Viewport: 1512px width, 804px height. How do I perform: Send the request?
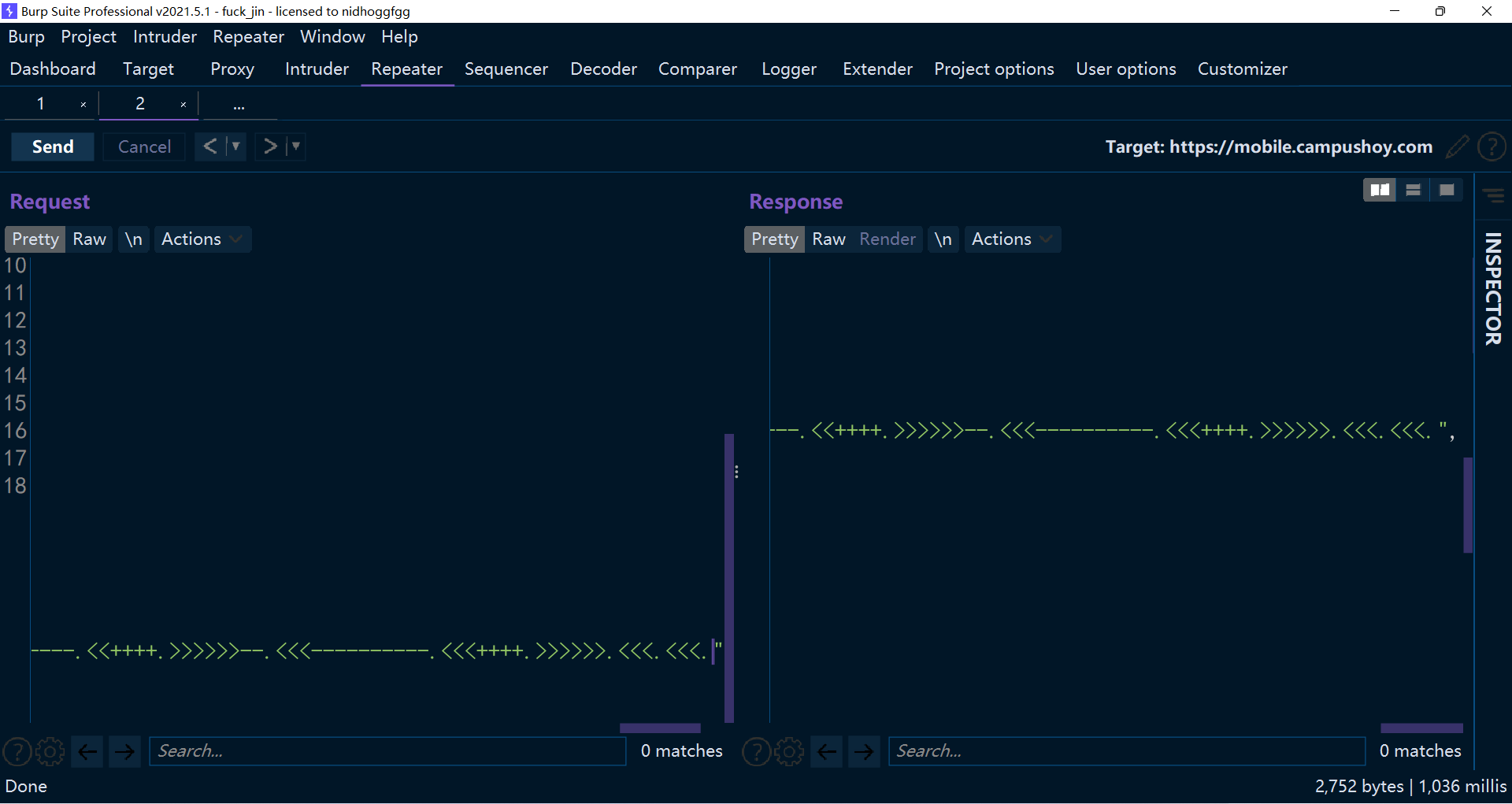53,146
